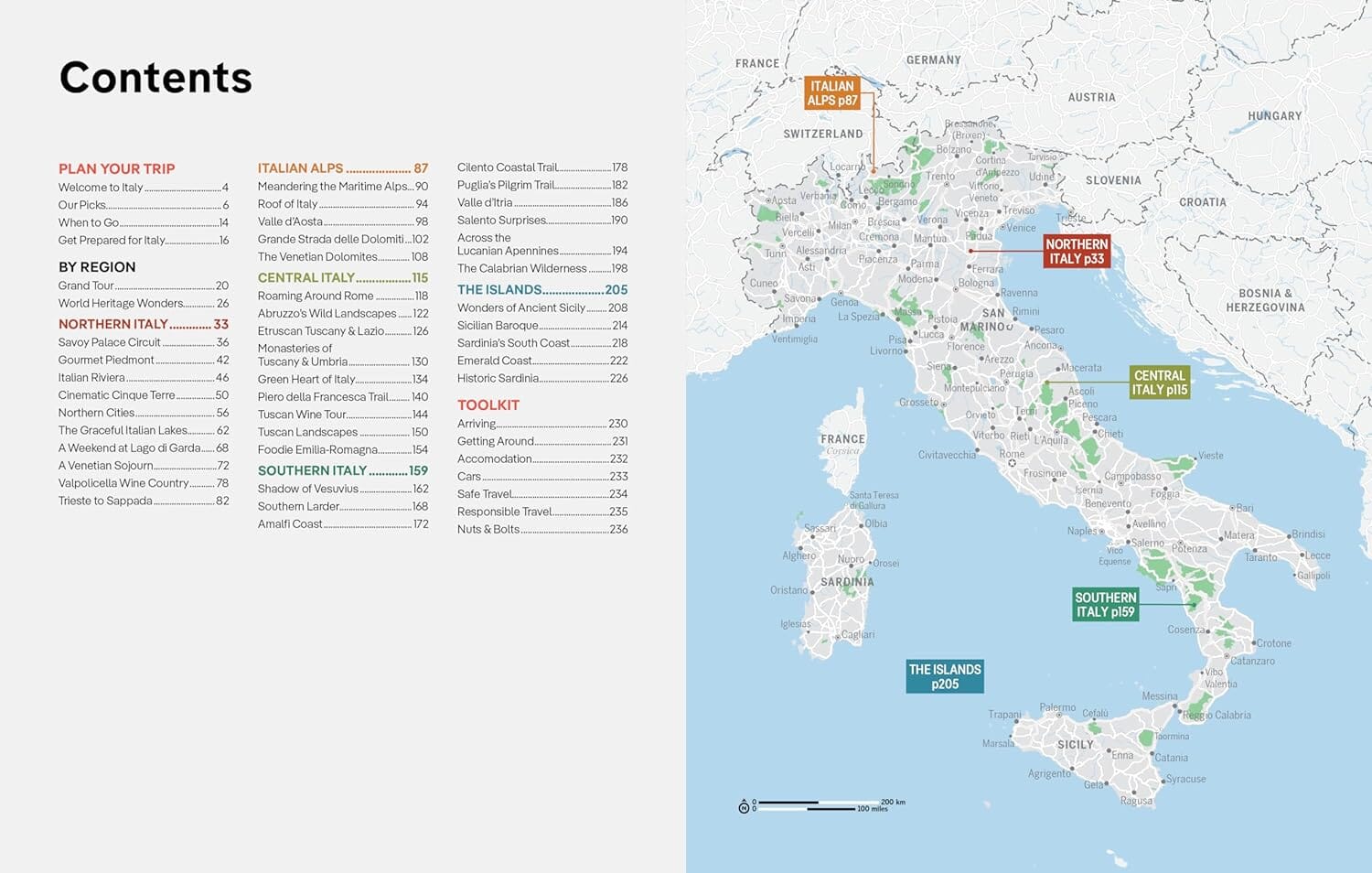Viewport: 1372px width, 873px height.
Task: Open the PLAN YOUR TRIP section header
Action: [117, 168]
